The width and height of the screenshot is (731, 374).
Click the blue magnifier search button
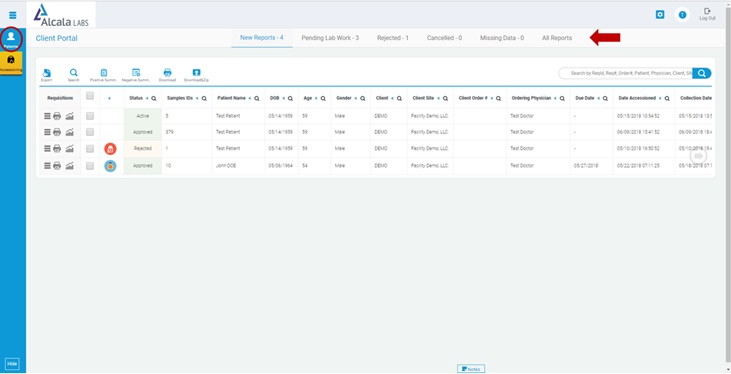[702, 73]
